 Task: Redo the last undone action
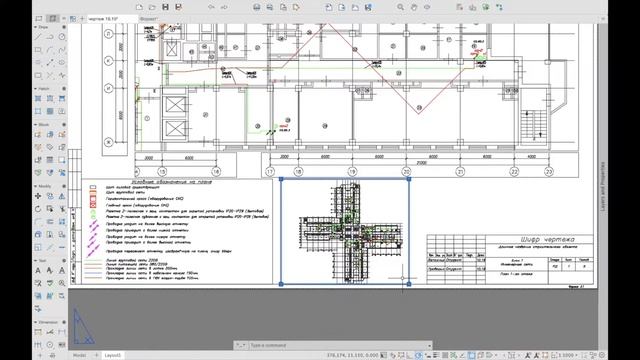click(224, 7)
